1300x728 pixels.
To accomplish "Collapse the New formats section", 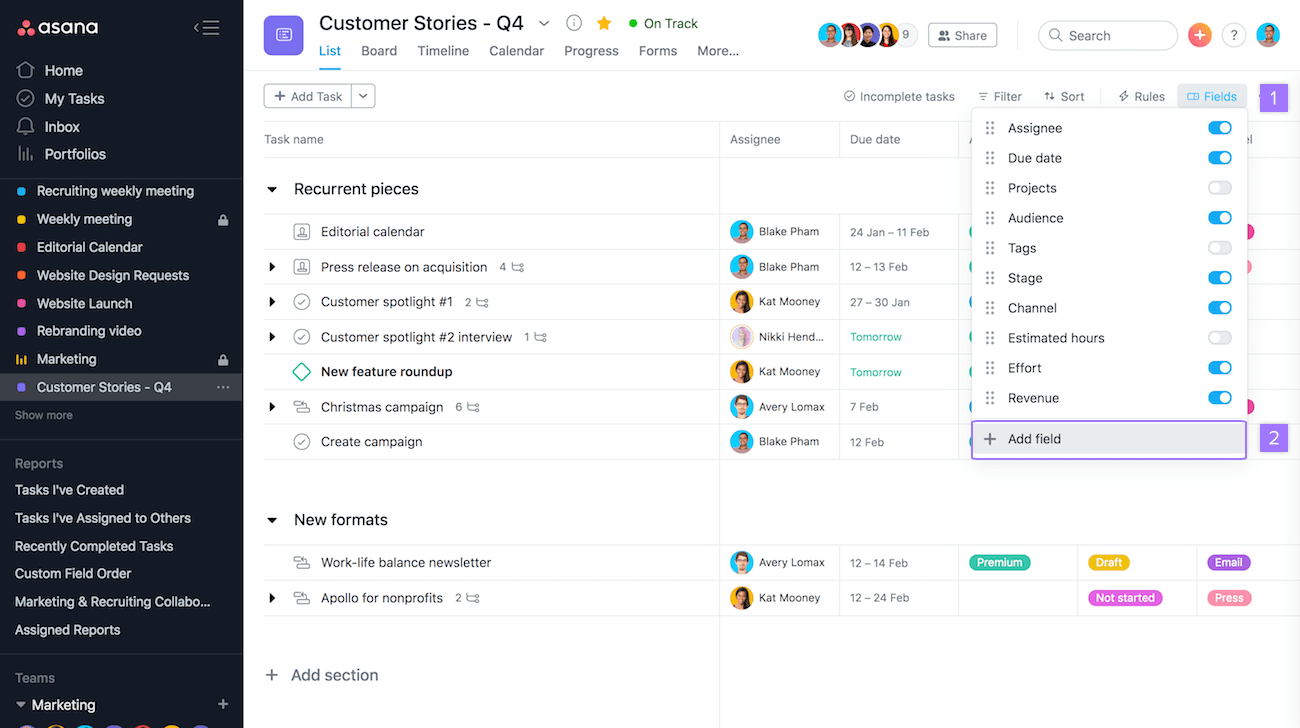I will coord(272,520).
